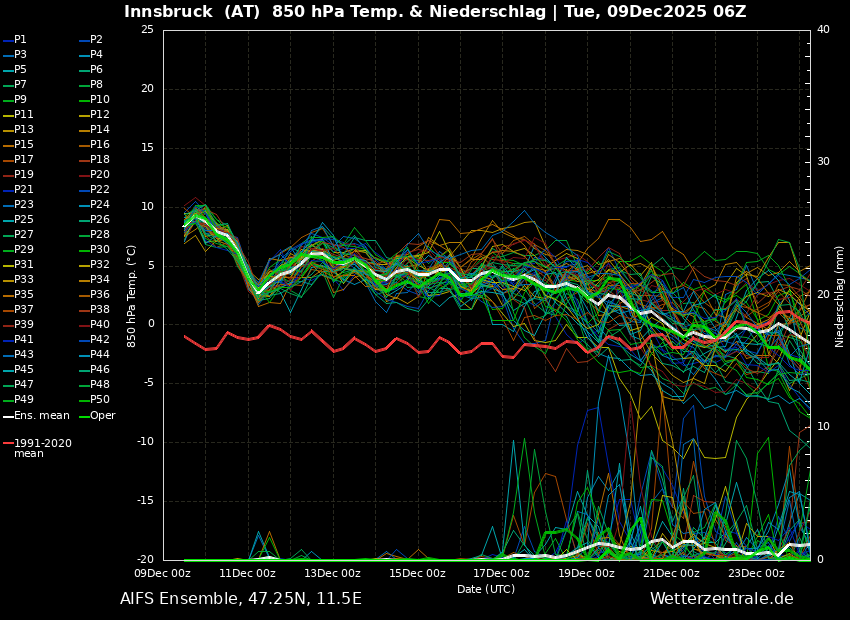Click the Wetterzentrale.de watermark text

coord(721,599)
